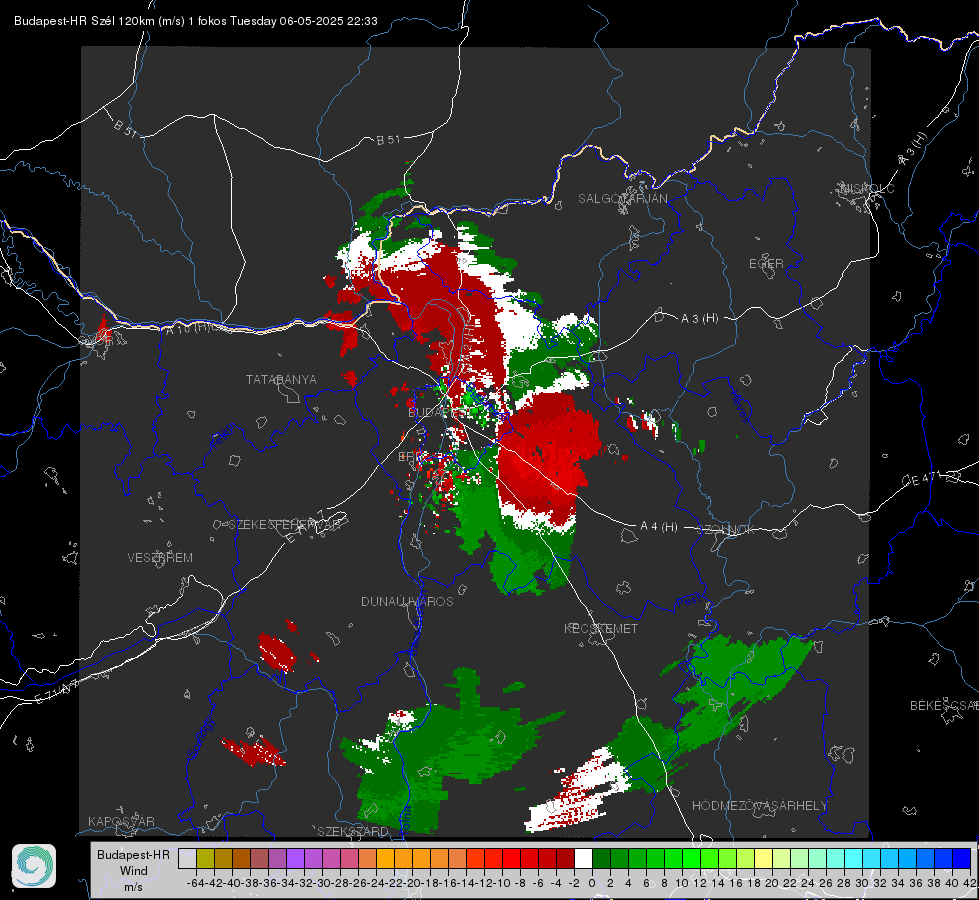This screenshot has height=900, width=979.
Task: Click the 'A 4 (H)' road label
Action: [659, 527]
